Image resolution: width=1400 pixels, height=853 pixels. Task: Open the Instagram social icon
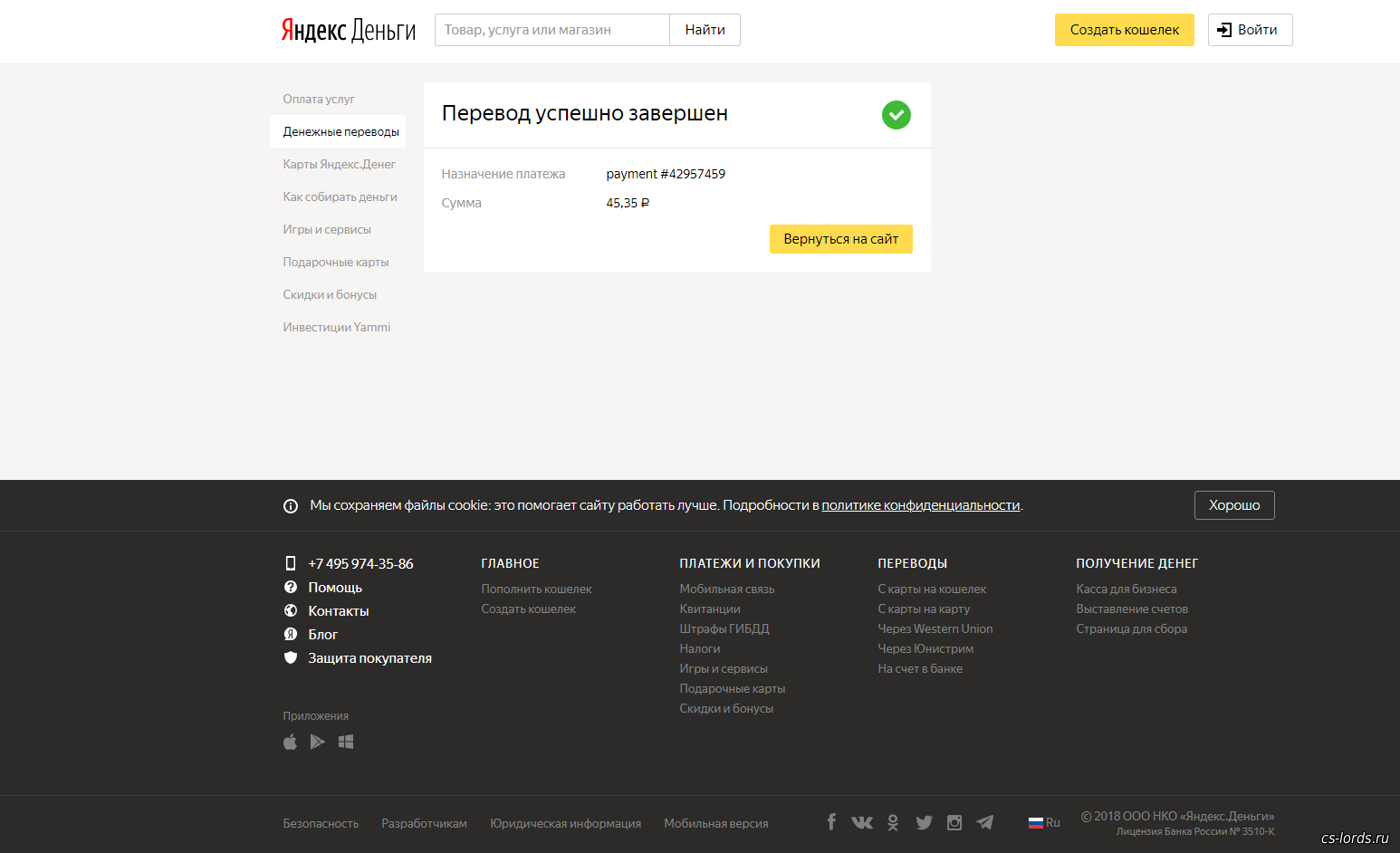click(x=954, y=822)
